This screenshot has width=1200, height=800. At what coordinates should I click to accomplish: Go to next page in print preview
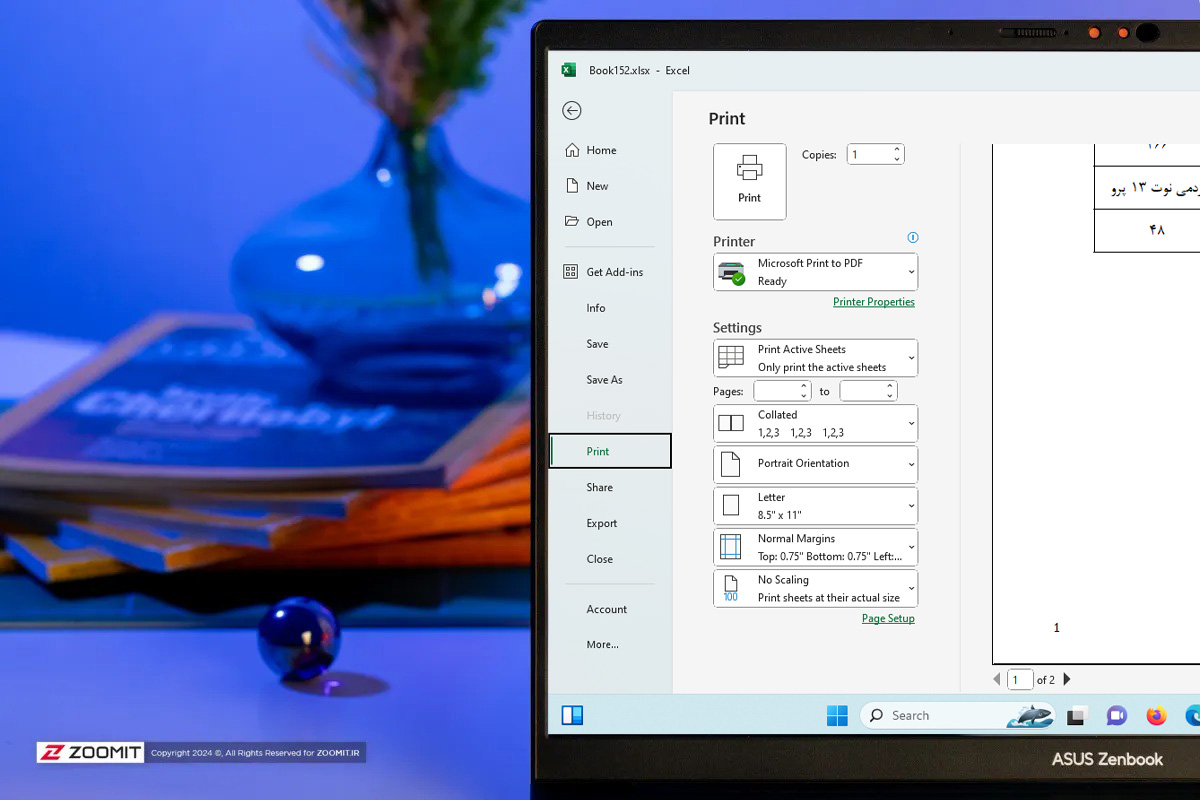pyautogui.click(x=1067, y=680)
